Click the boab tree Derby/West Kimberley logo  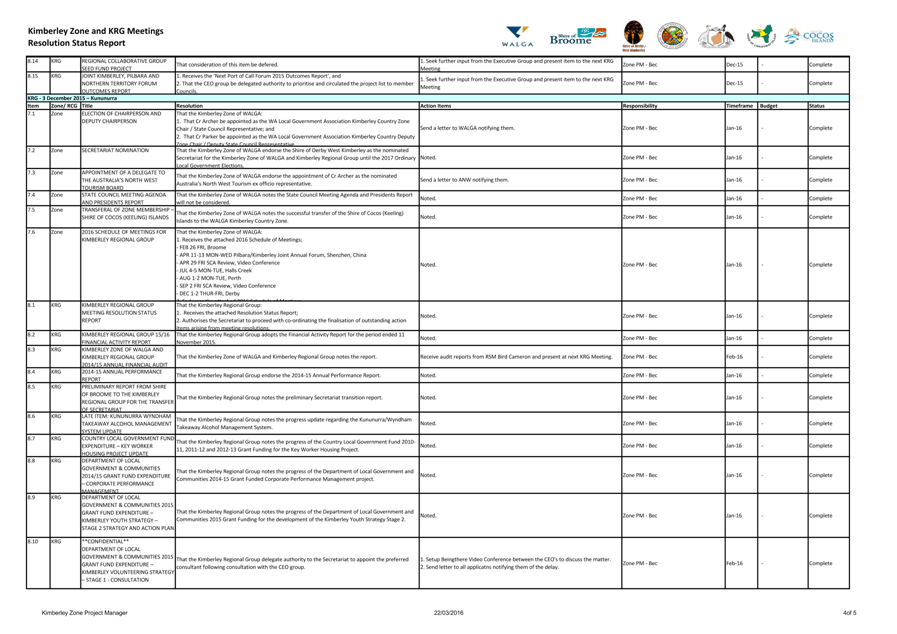(x=633, y=36)
